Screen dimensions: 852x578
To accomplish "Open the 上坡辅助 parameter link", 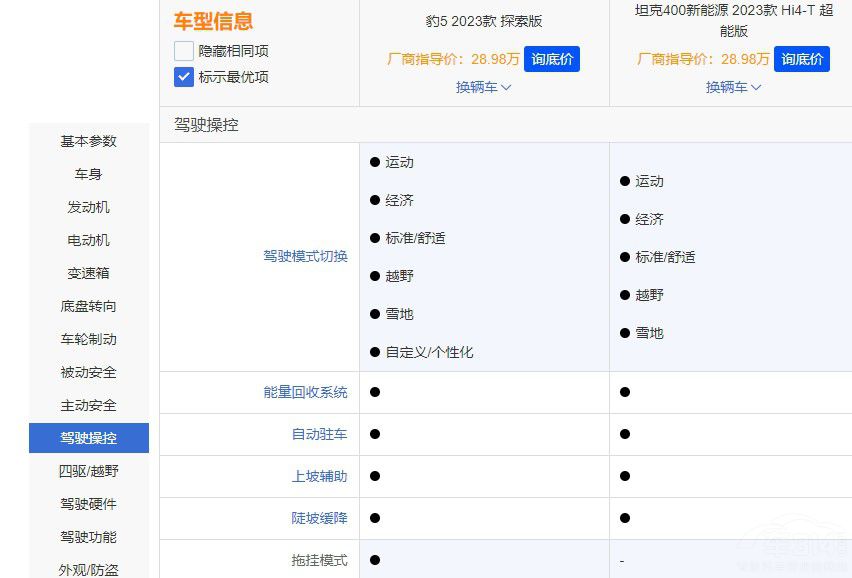I will [319, 476].
